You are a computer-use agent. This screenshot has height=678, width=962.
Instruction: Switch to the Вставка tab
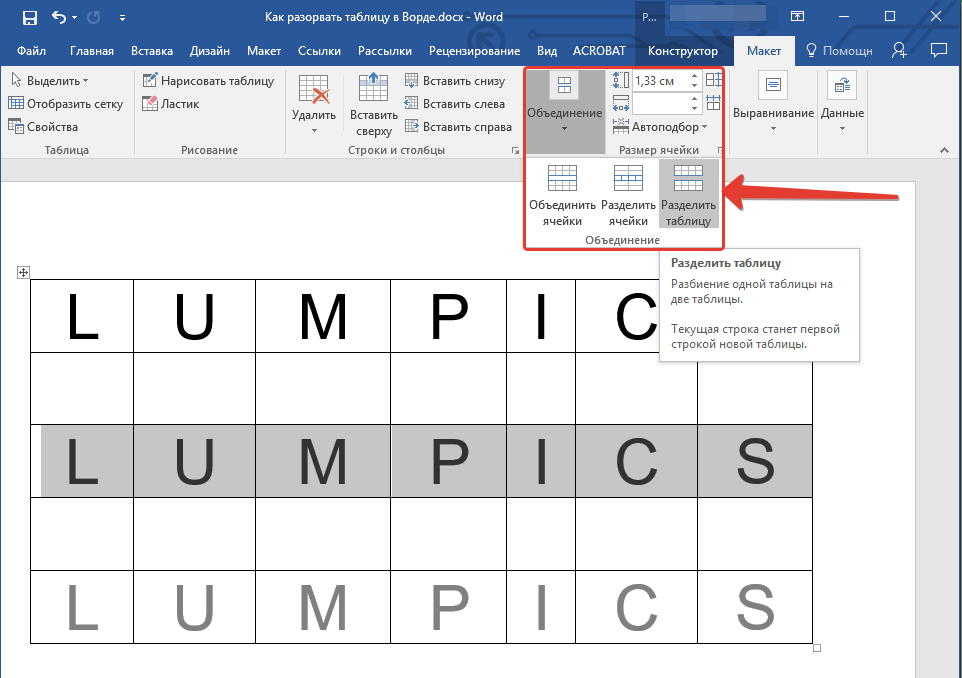[152, 51]
